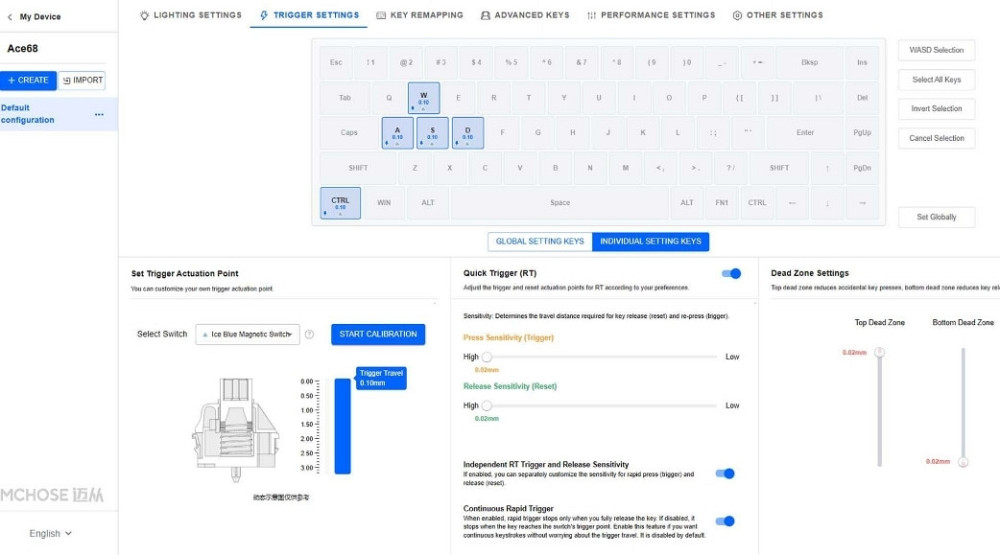Image resolution: width=1000 pixels, height=555 pixels.
Task: Click the back arrow beside My Device
Action: [10, 16]
